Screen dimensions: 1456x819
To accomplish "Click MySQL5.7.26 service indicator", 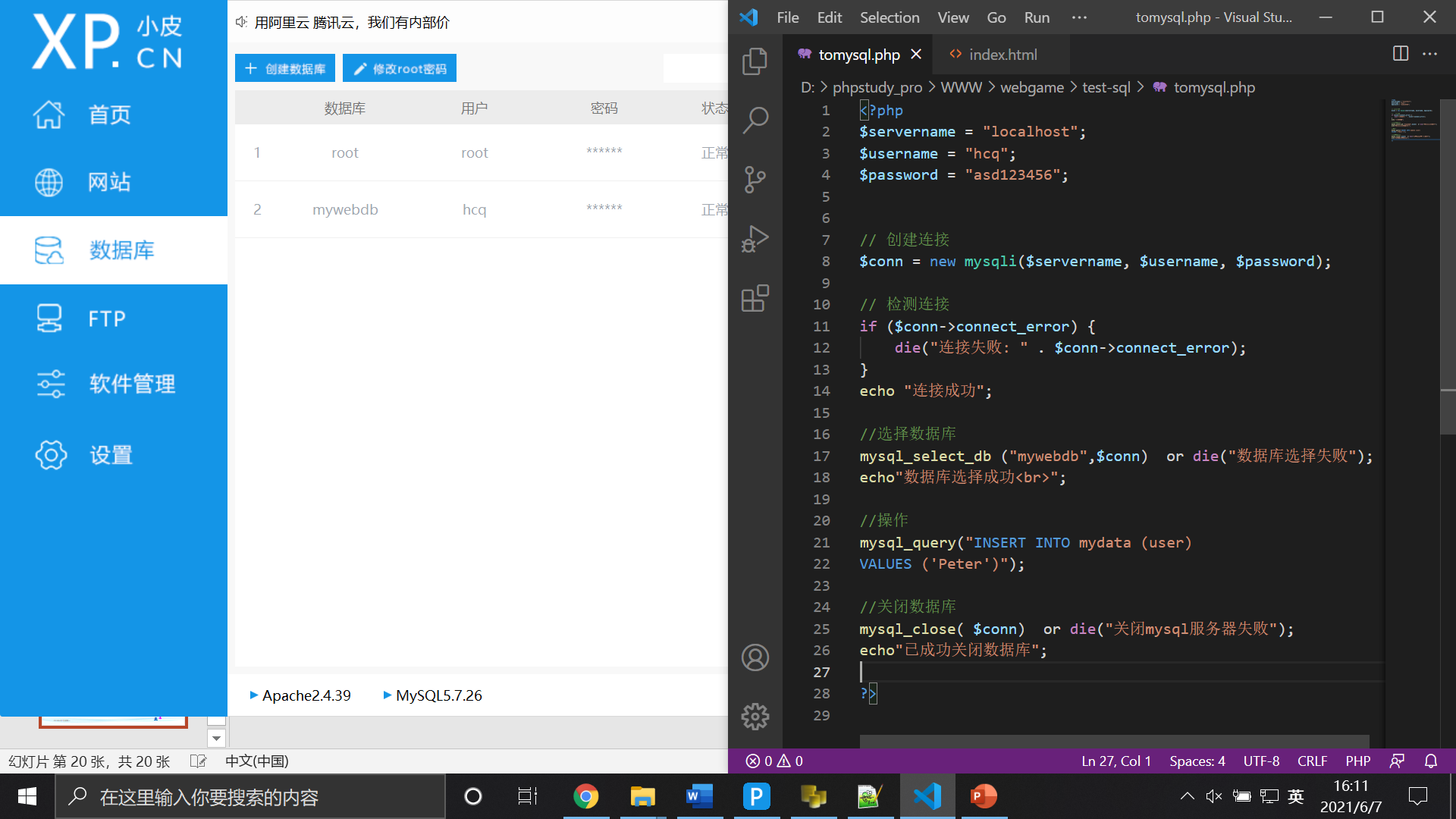I will [433, 695].
